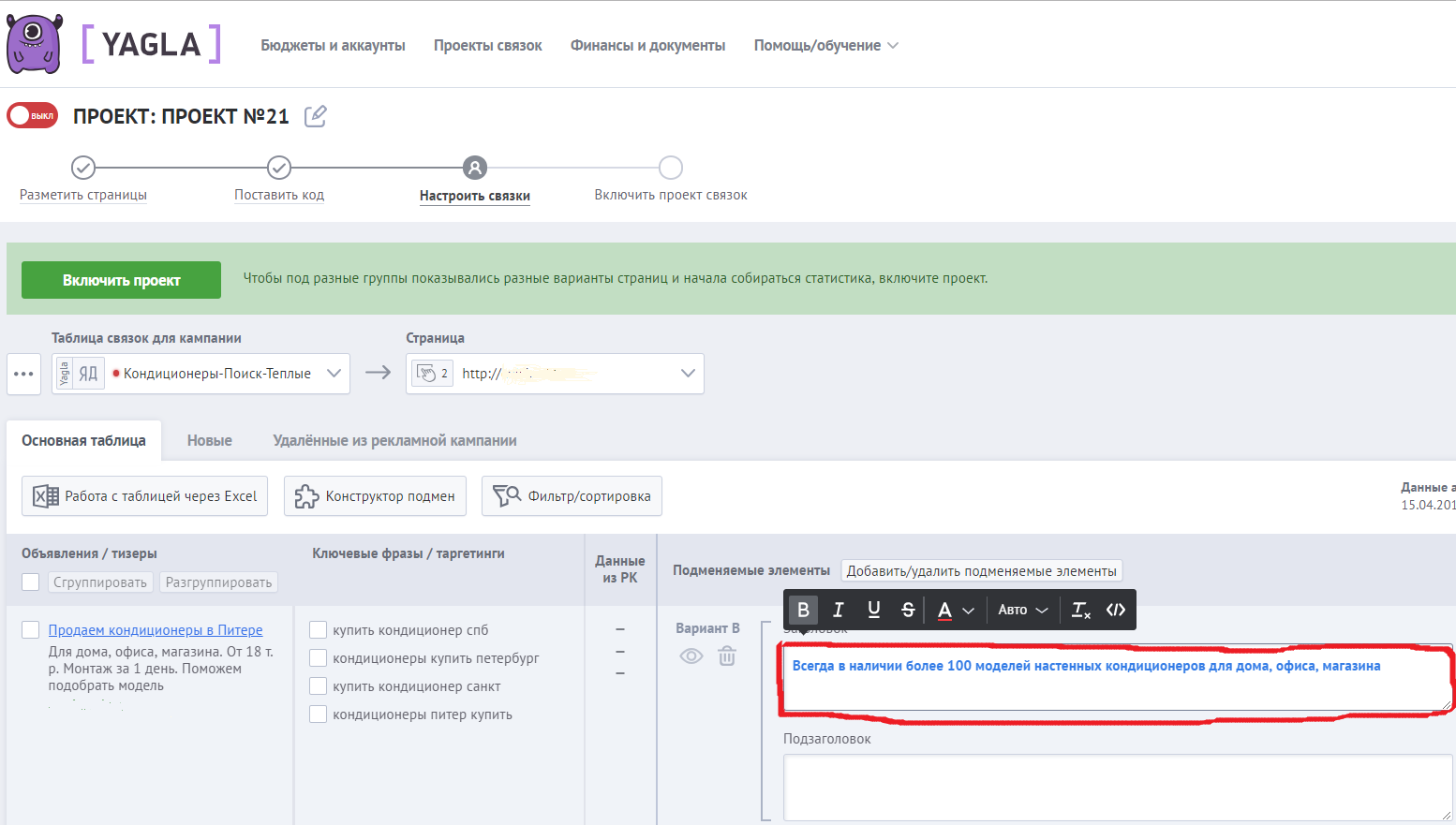This screenshot has width=1456, height=825.
Task: Clear formatting with the Tx icon
Action: click(1081, 610)
